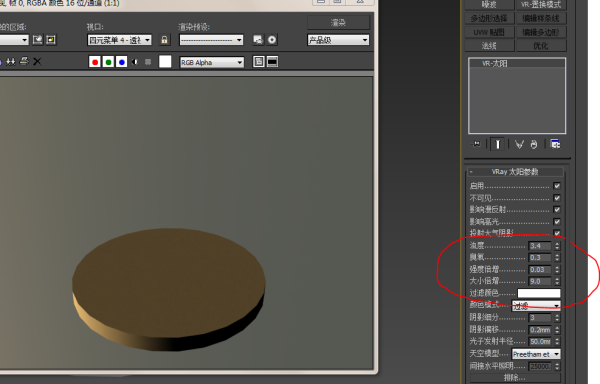Click the 光子发射半径 value field
The image size is (600, 384).
(540, 341)
